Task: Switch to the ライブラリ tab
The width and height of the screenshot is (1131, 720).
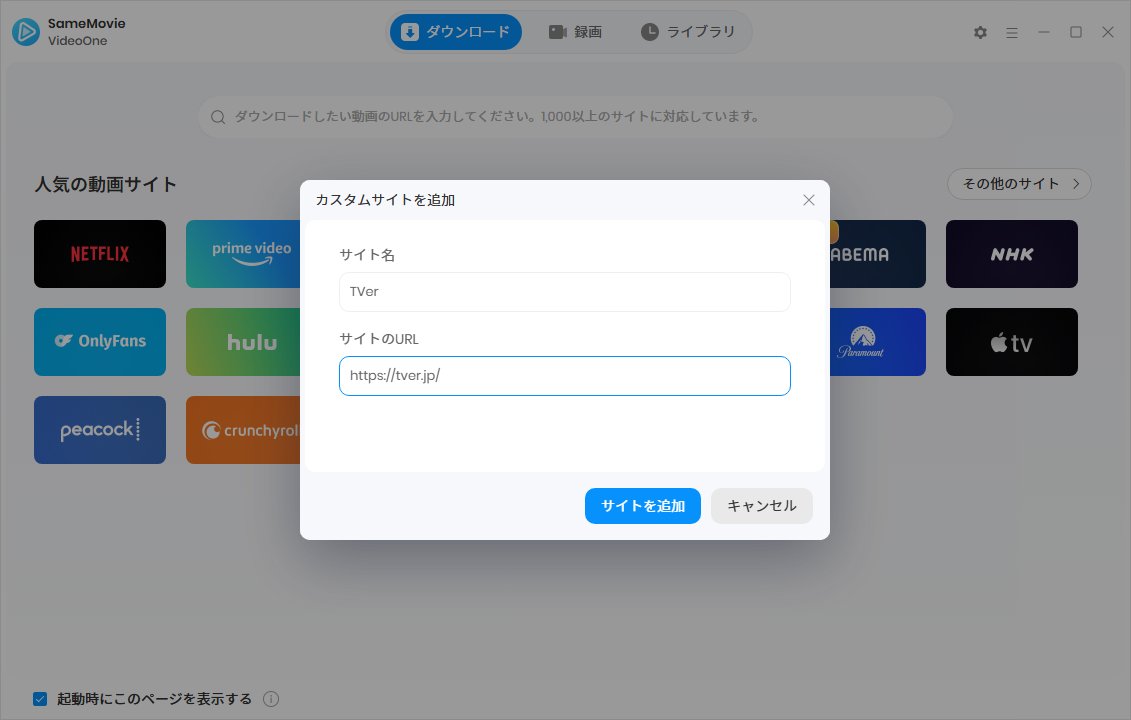Action: [x=688, y=32]
